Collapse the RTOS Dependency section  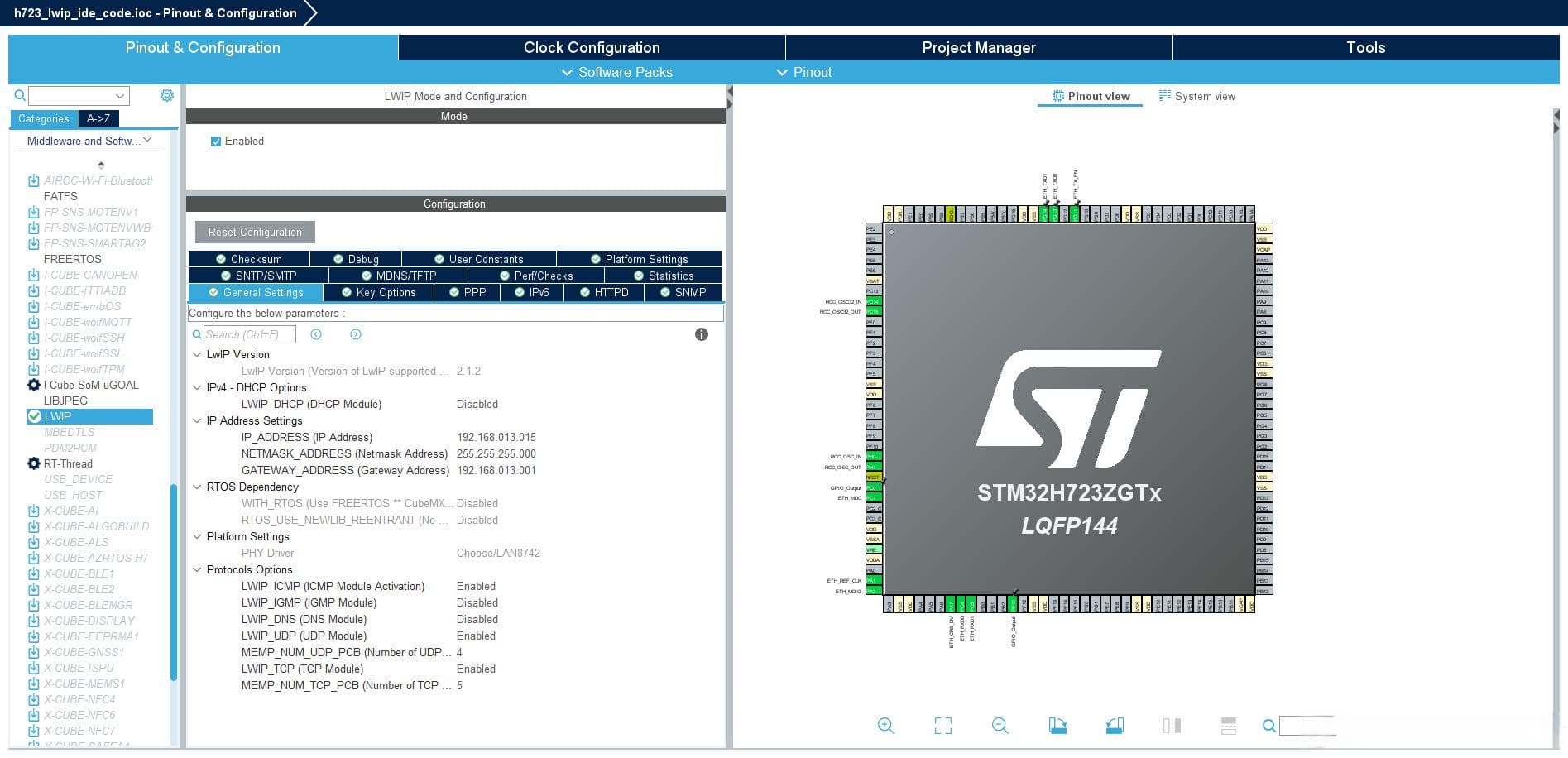197,487
